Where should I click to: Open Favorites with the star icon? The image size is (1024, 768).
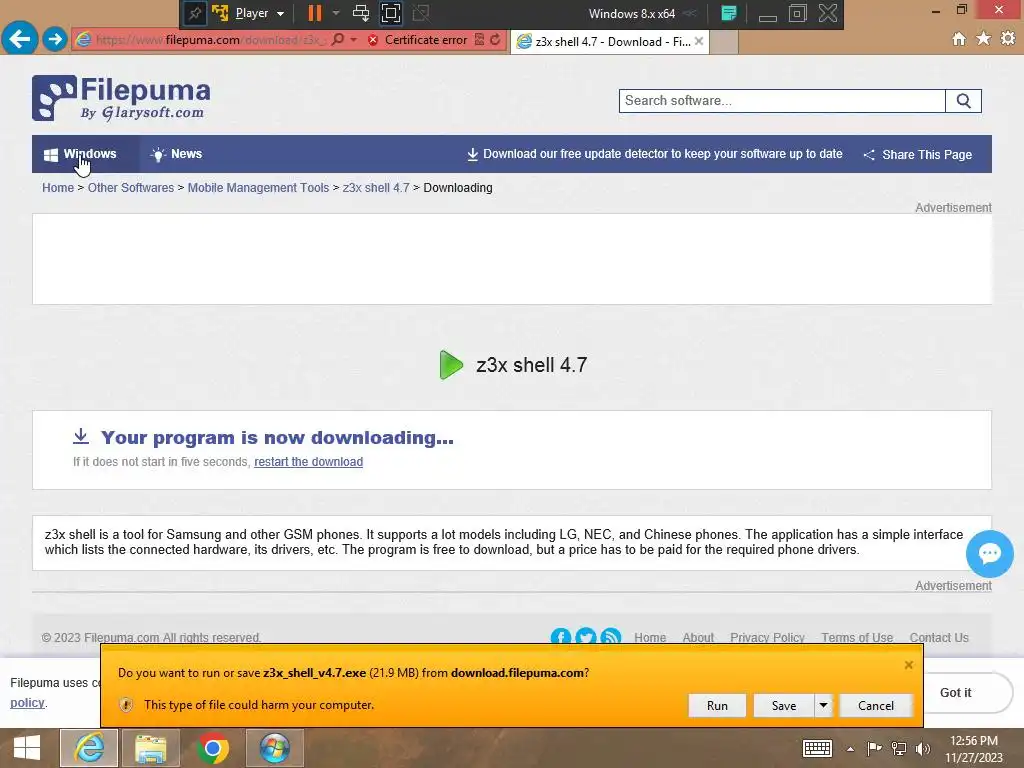pos(983,39)
